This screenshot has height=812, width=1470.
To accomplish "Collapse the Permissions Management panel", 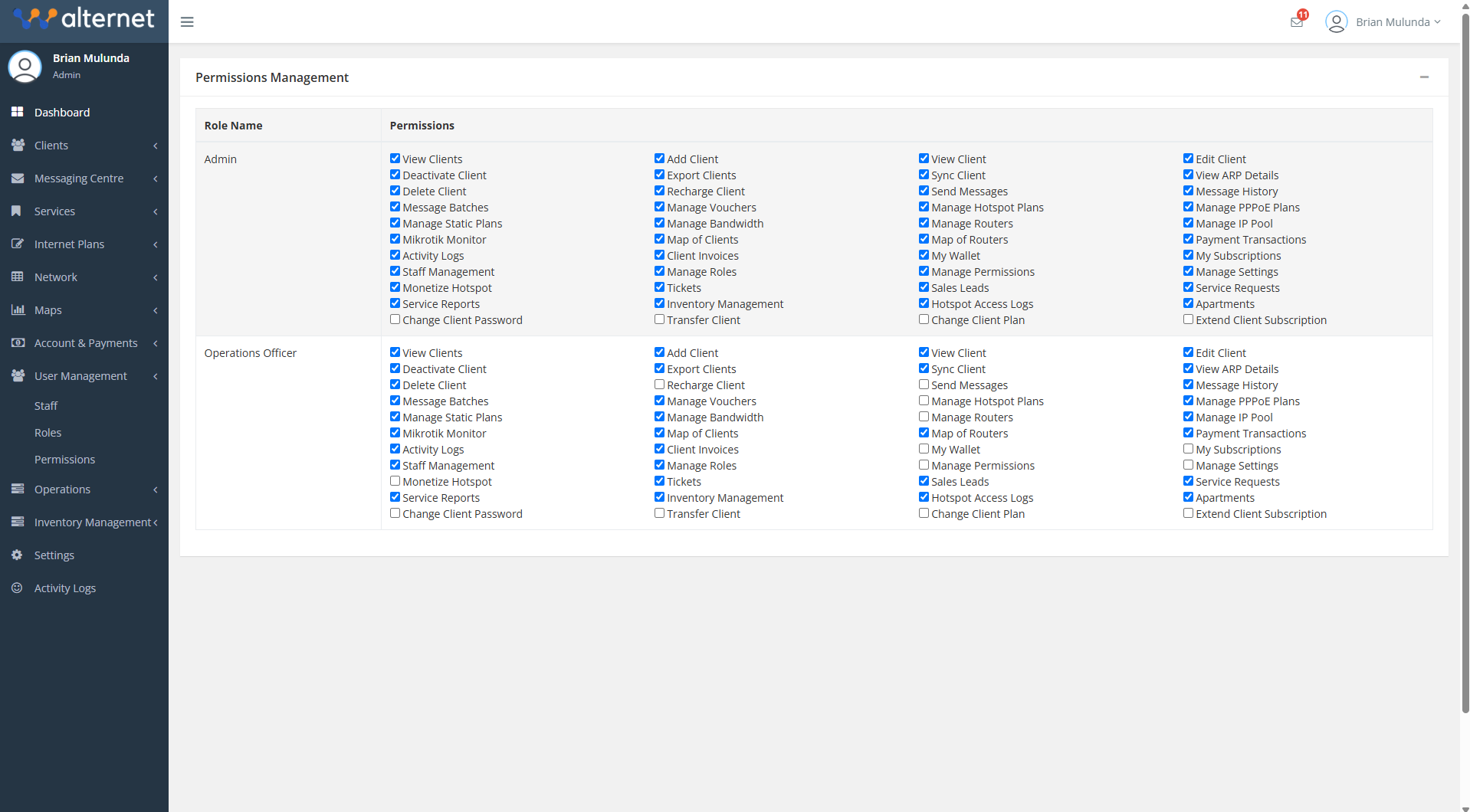I will tap(1424, 77).
